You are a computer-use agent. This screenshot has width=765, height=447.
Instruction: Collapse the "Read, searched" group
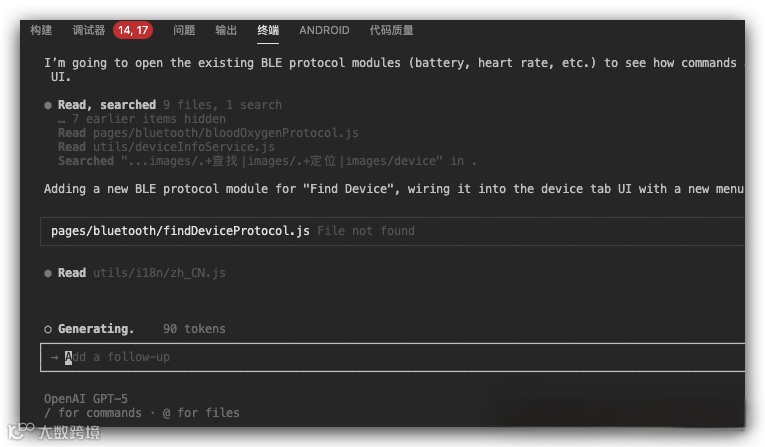pyautogui.click(x=107, y=105)
